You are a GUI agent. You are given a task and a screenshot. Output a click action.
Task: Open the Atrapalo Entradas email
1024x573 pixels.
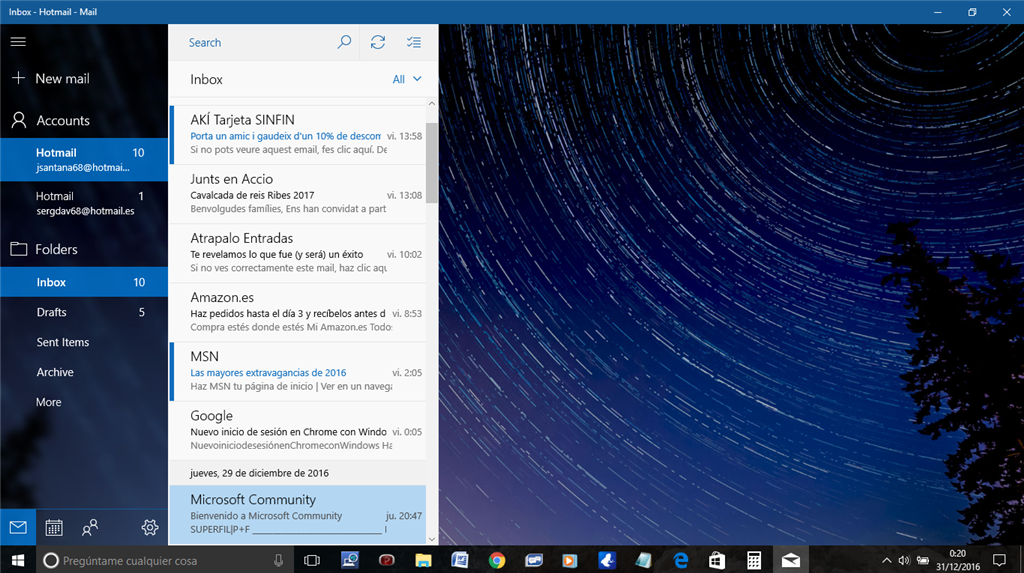click(298, 254)
